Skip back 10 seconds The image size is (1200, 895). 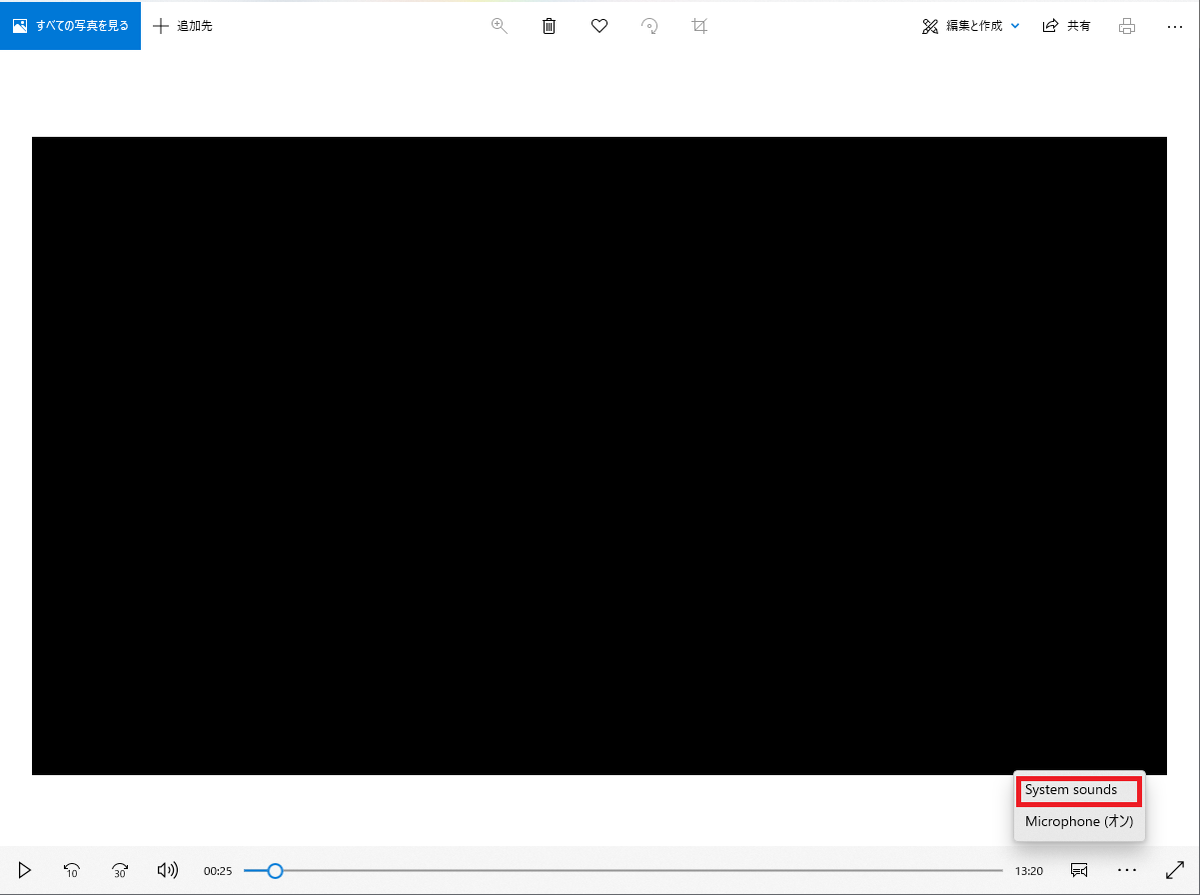click(72, 870)
